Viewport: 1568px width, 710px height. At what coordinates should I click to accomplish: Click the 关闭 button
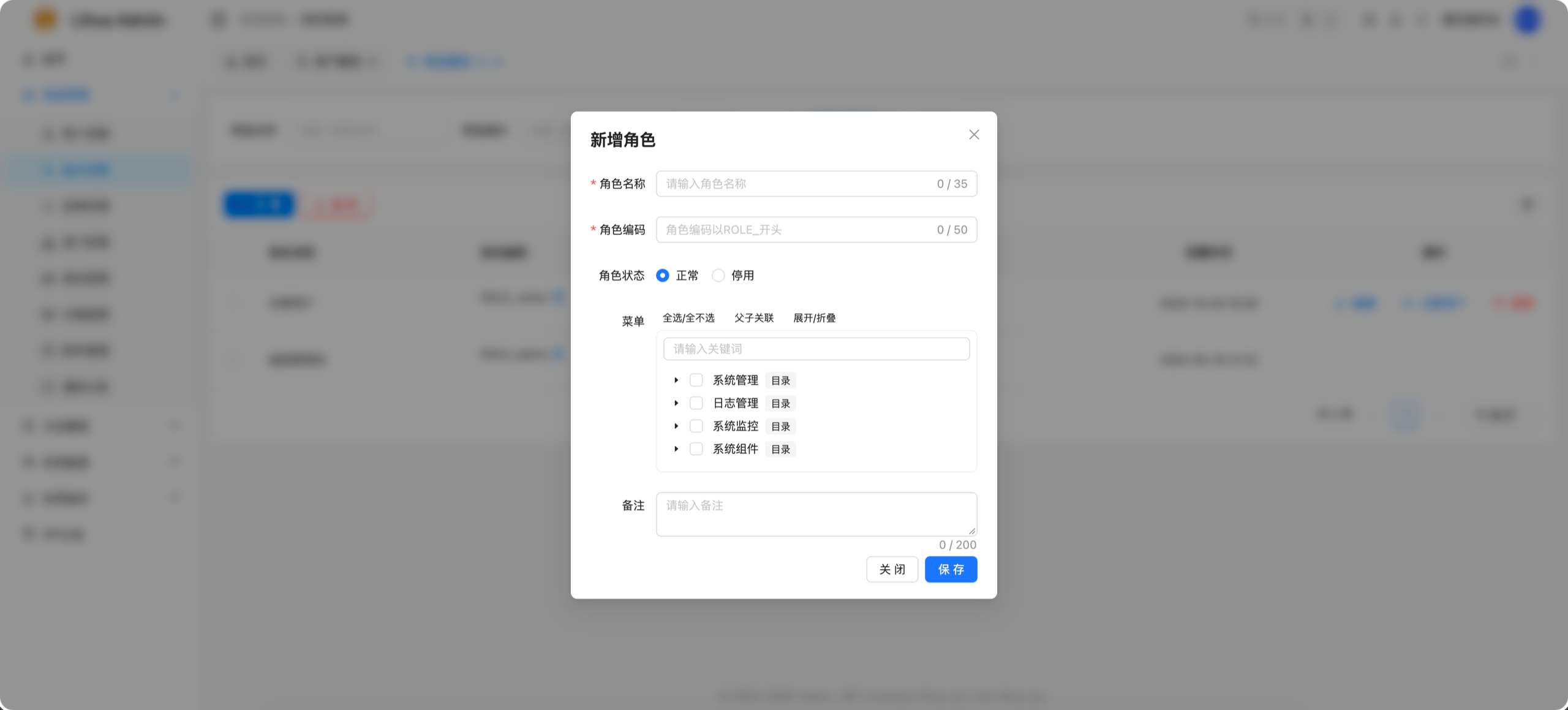pos(892,570)
